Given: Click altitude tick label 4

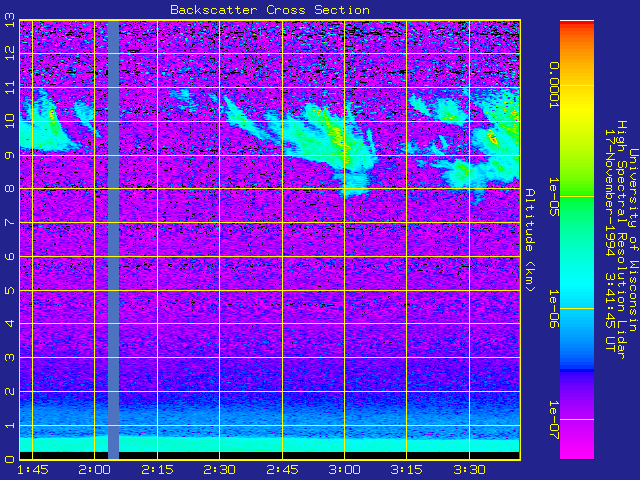Looking at the screenshot, I should click(x=10, y=324).
